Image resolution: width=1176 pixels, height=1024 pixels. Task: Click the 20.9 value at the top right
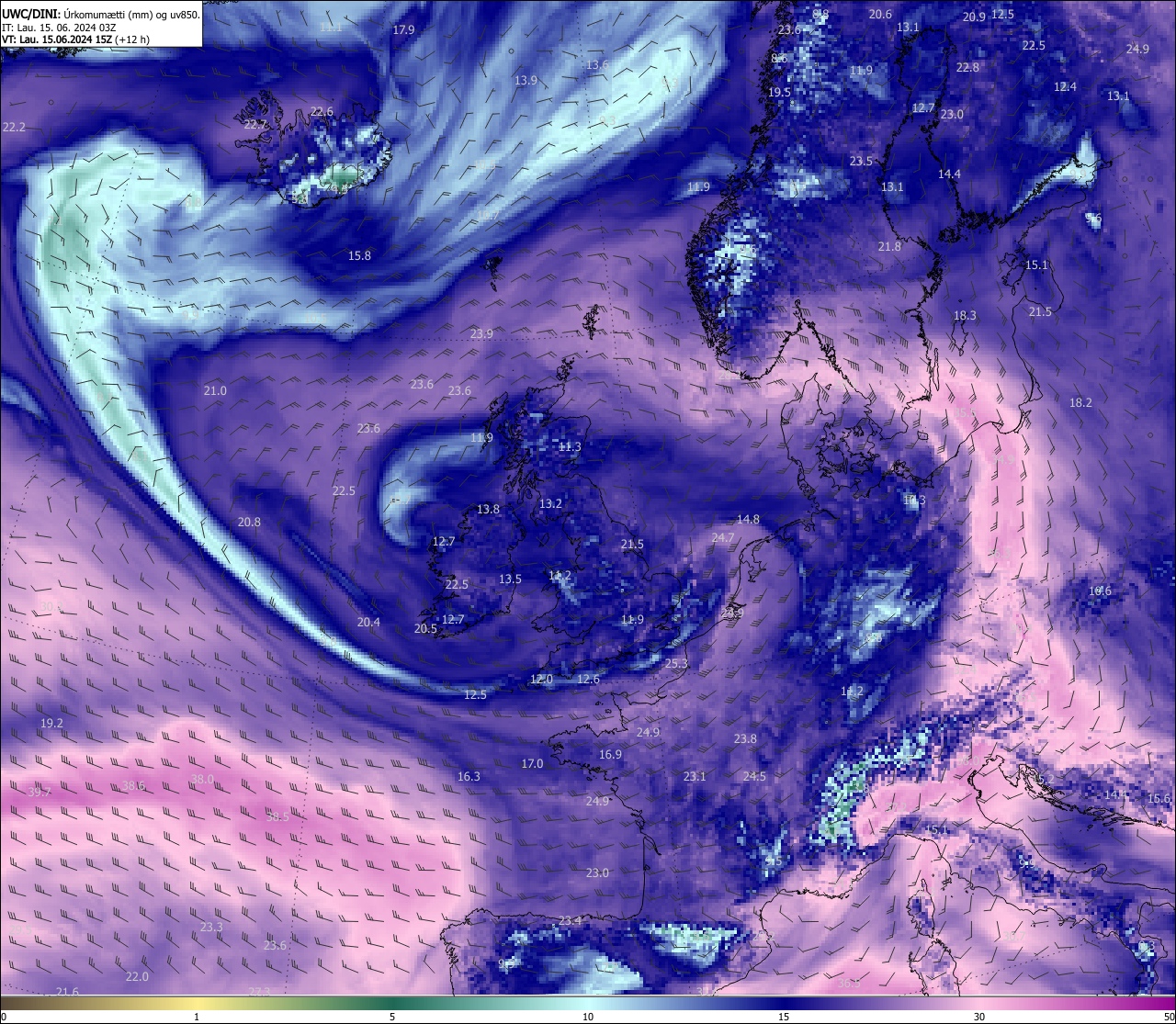point(974,17)
